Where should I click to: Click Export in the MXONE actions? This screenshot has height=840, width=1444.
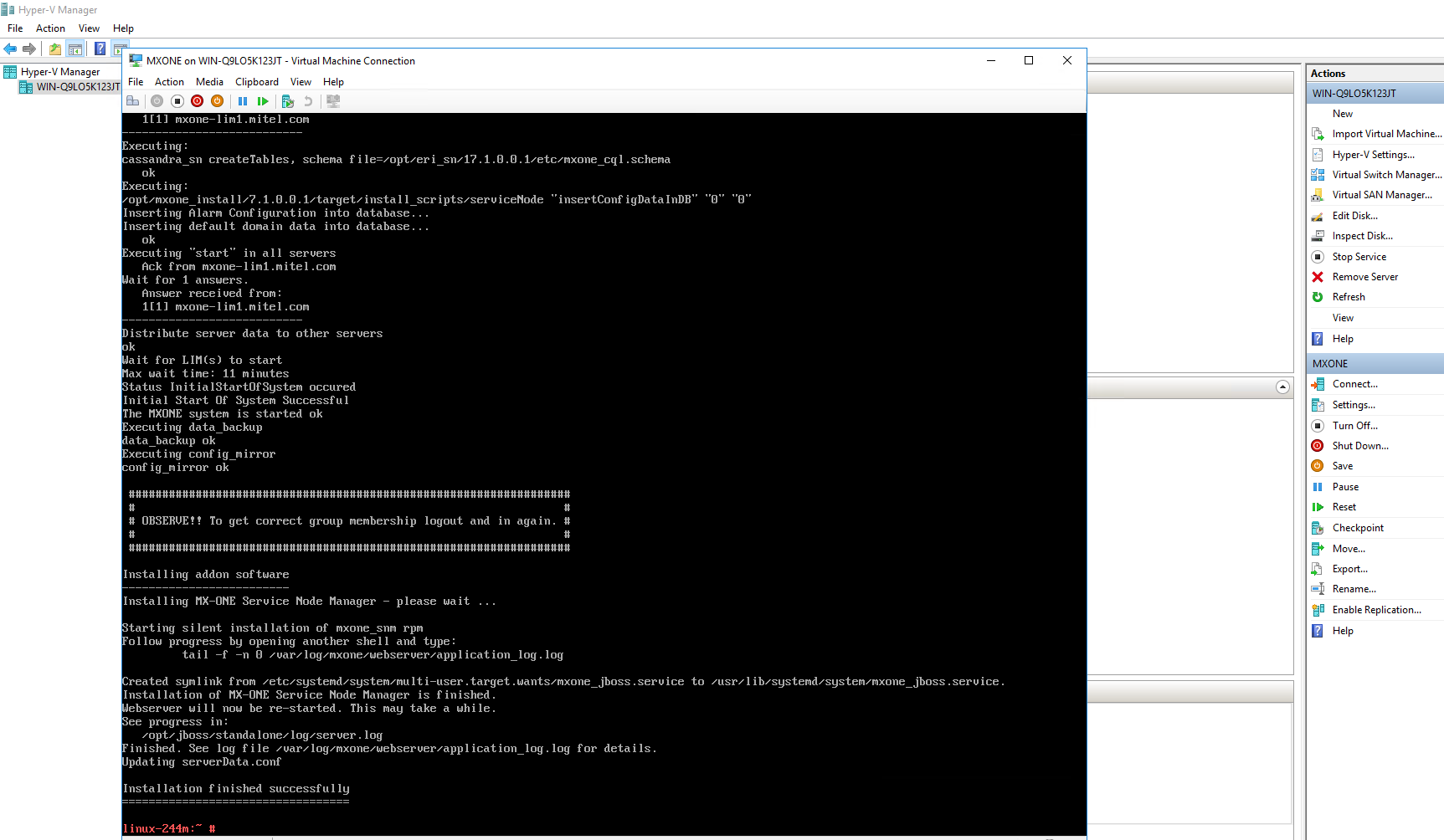[1349, 569]
